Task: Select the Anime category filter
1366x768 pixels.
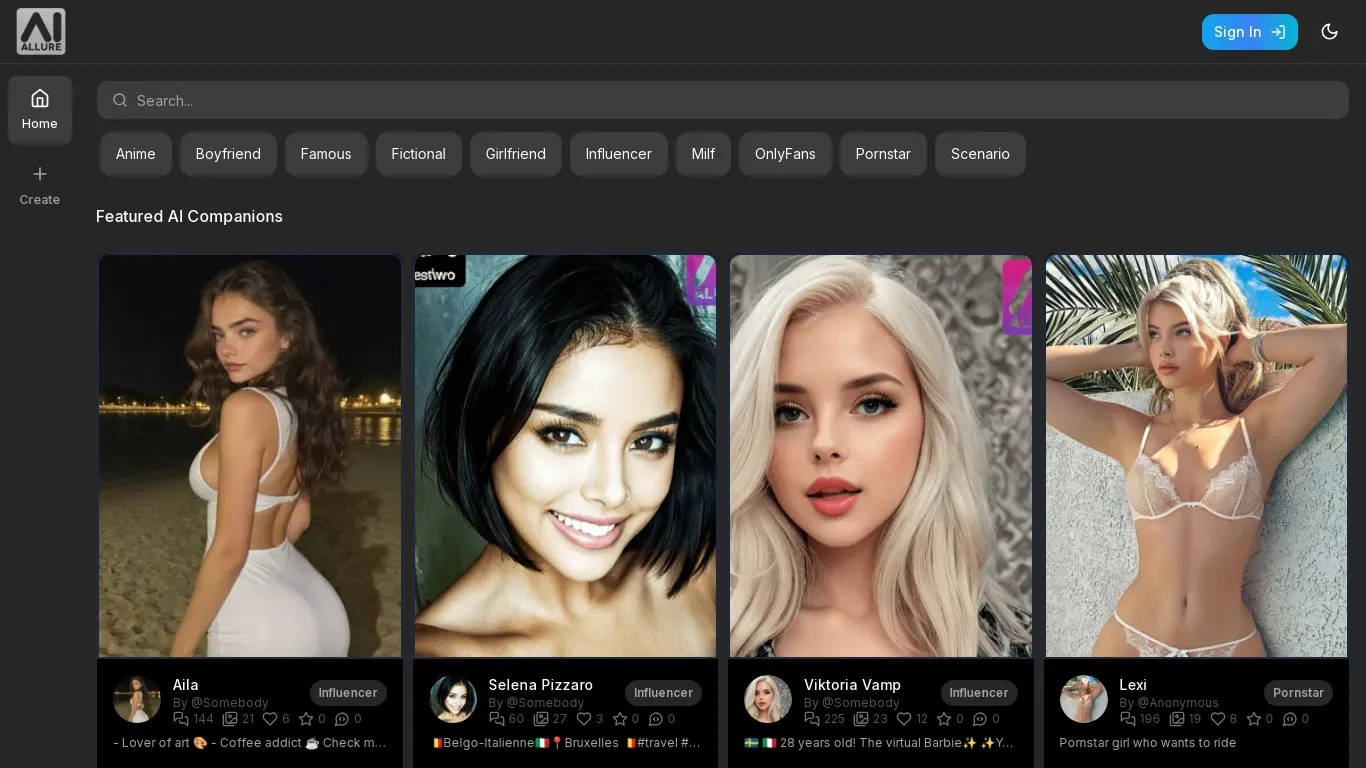Action: (x=135, y=154)
